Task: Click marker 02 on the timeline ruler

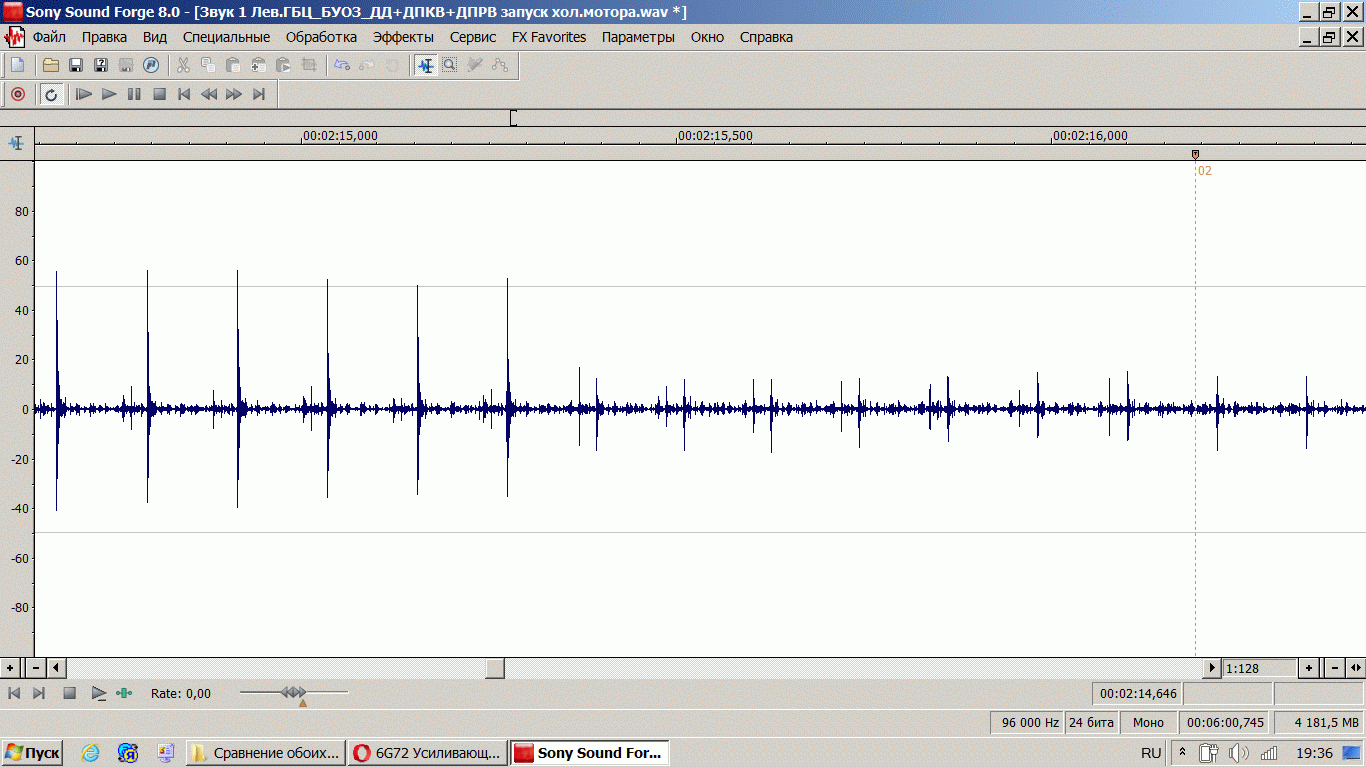Action: (x=1195, y=155)
